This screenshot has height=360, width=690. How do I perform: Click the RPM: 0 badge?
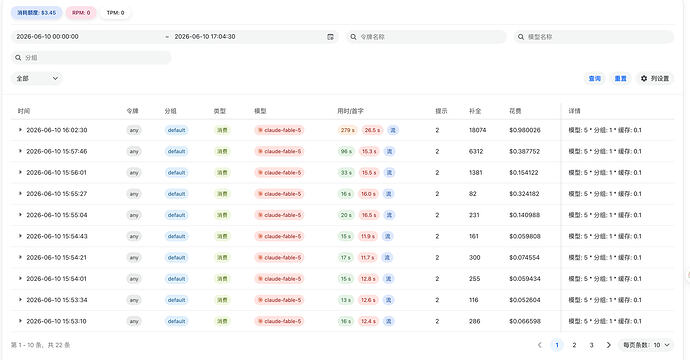[81, 13]
